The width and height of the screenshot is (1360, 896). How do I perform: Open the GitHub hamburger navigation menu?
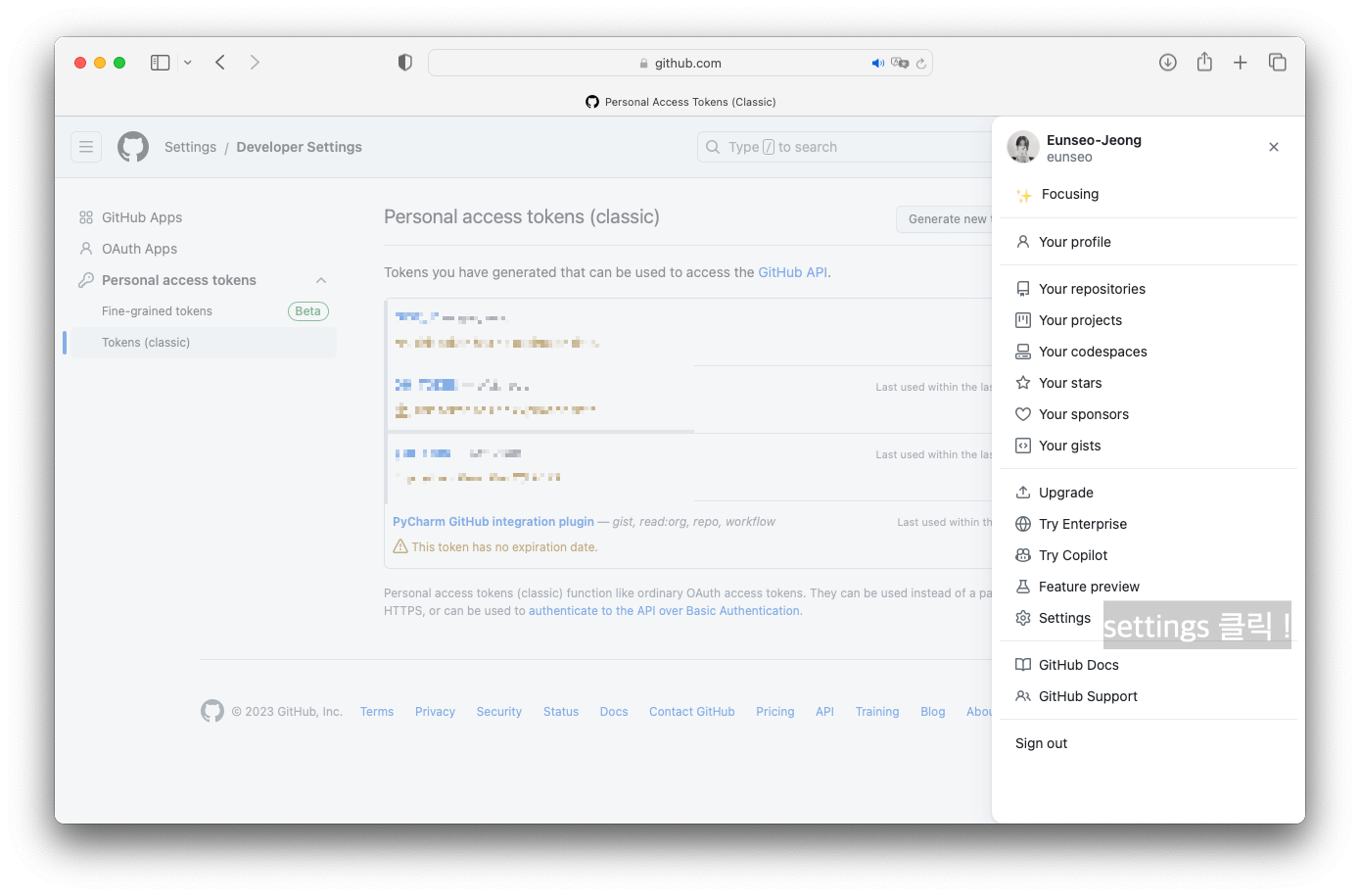click(x=86, y=147)
